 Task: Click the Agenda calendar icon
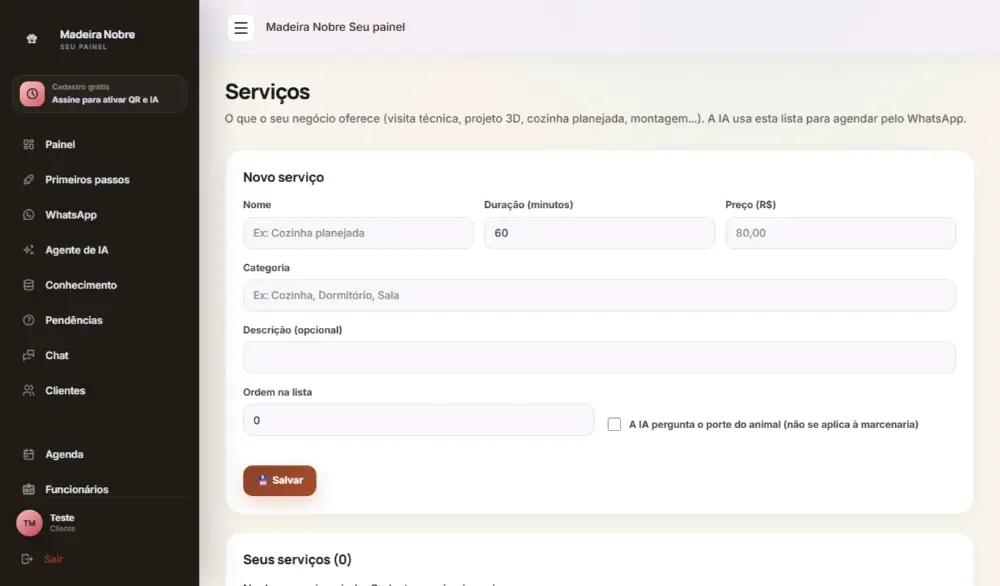coord(29,455)
